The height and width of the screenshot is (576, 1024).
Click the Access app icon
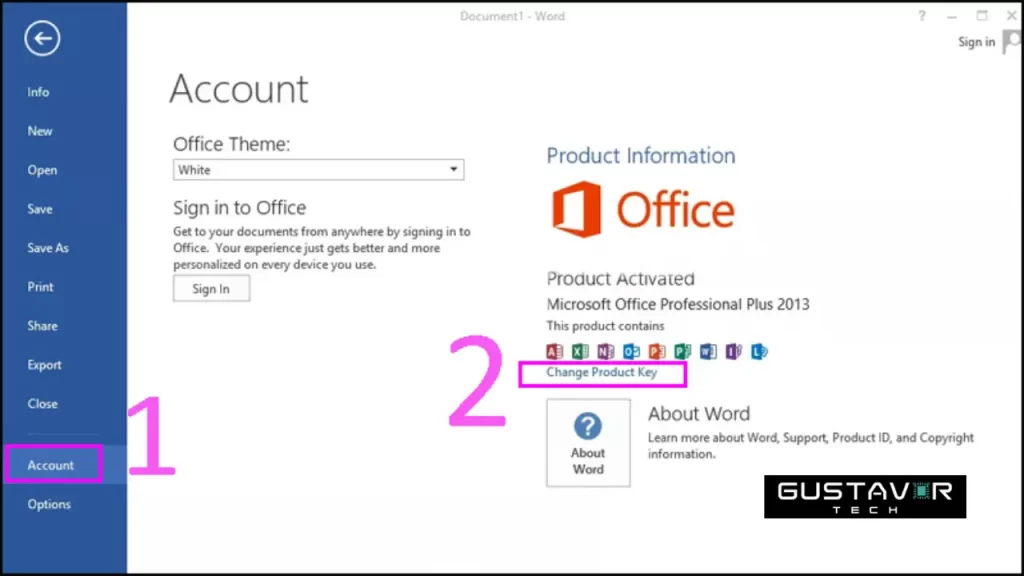(x=554, y=351)
